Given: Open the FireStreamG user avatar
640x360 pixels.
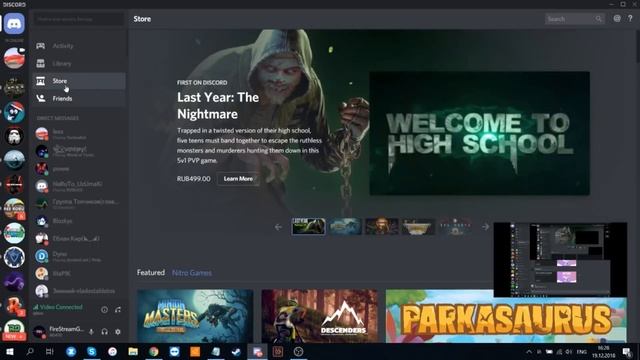Looking at the screenshot, I should (x=40, y=331).
